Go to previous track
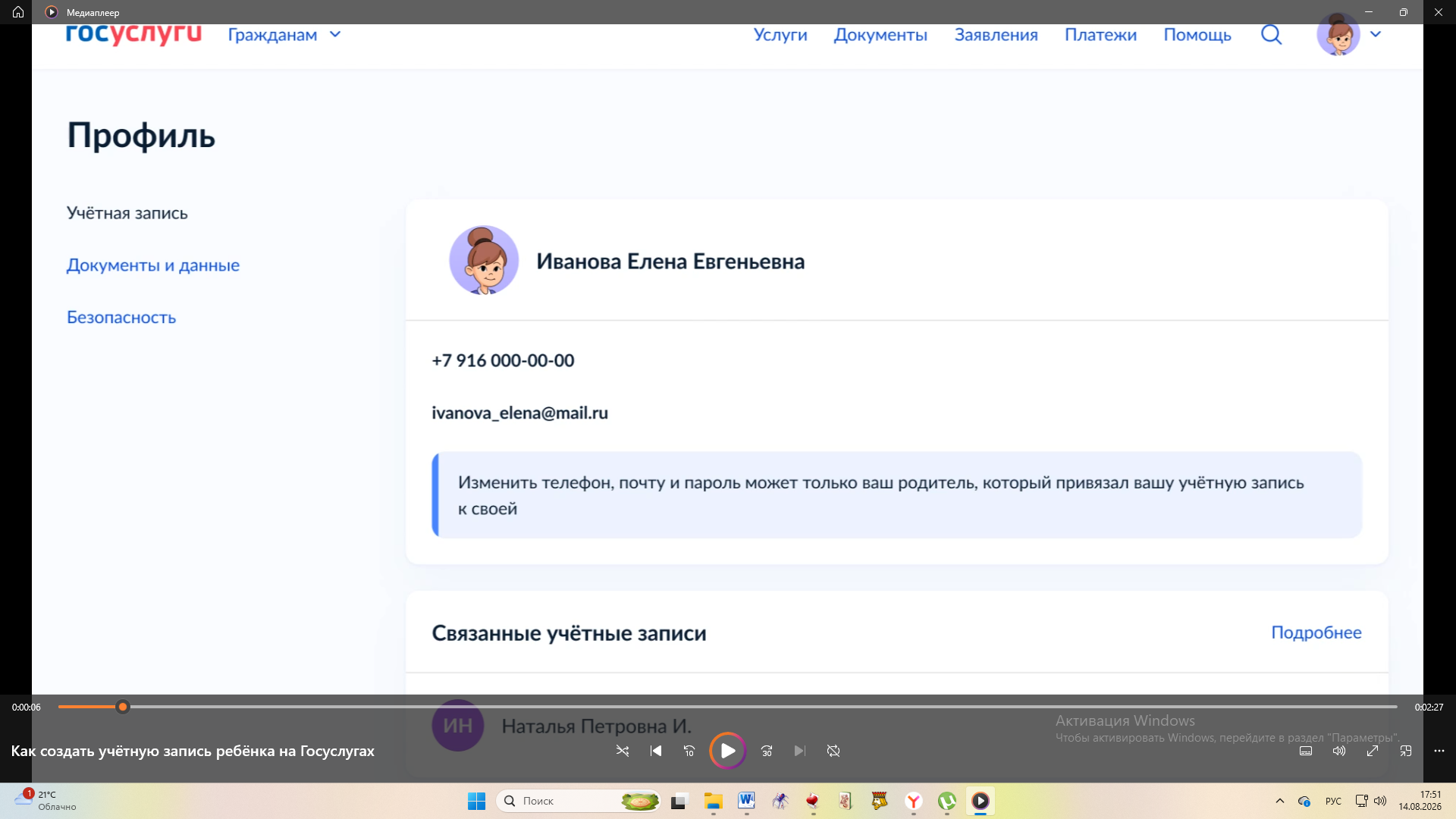The width and height of the screenshot is (1456, 819). point(656,751)
